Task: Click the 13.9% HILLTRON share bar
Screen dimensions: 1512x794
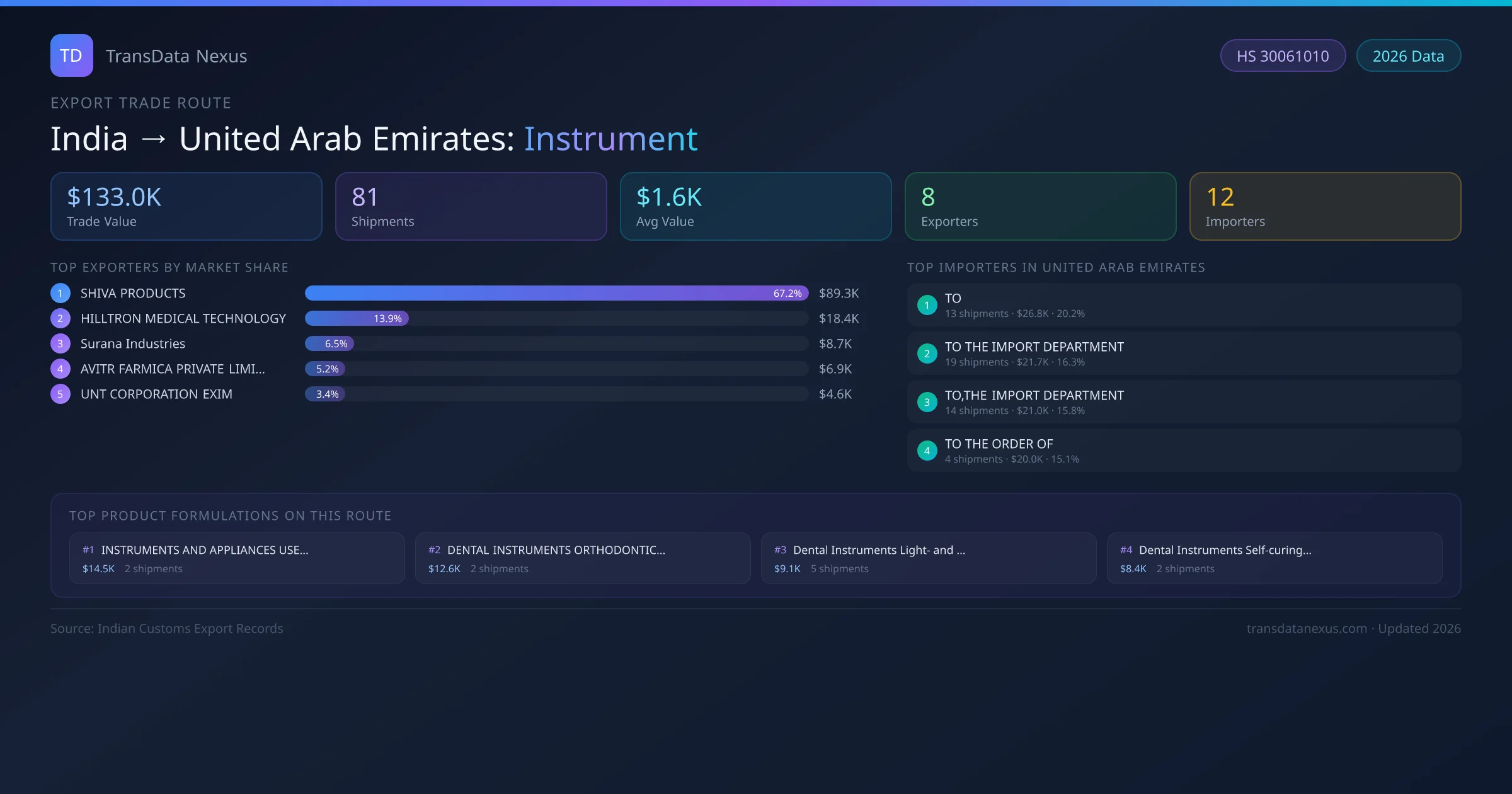Action: [357, 318]
